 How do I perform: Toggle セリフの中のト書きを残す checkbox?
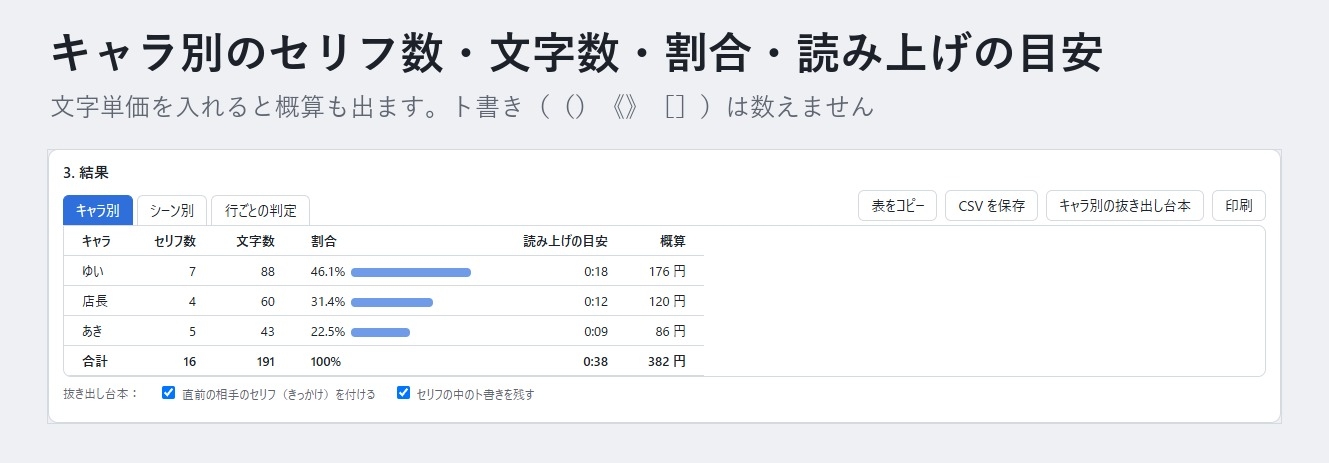click(404, 393)
